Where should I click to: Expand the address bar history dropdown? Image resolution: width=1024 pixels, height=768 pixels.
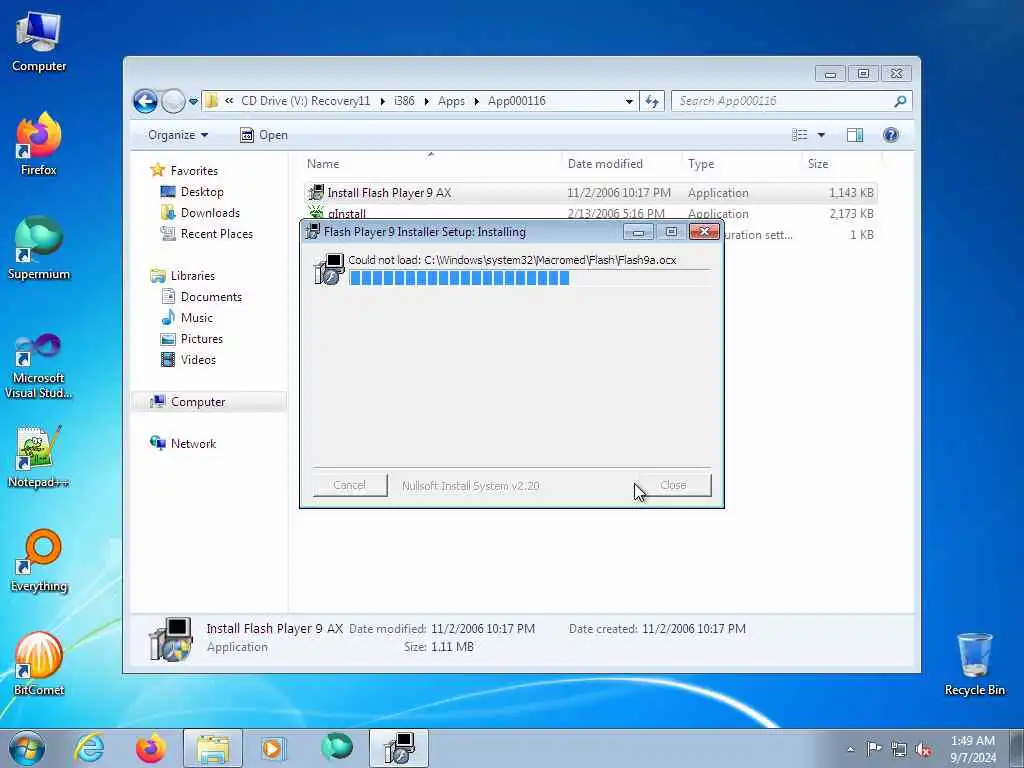click(629, 101)
